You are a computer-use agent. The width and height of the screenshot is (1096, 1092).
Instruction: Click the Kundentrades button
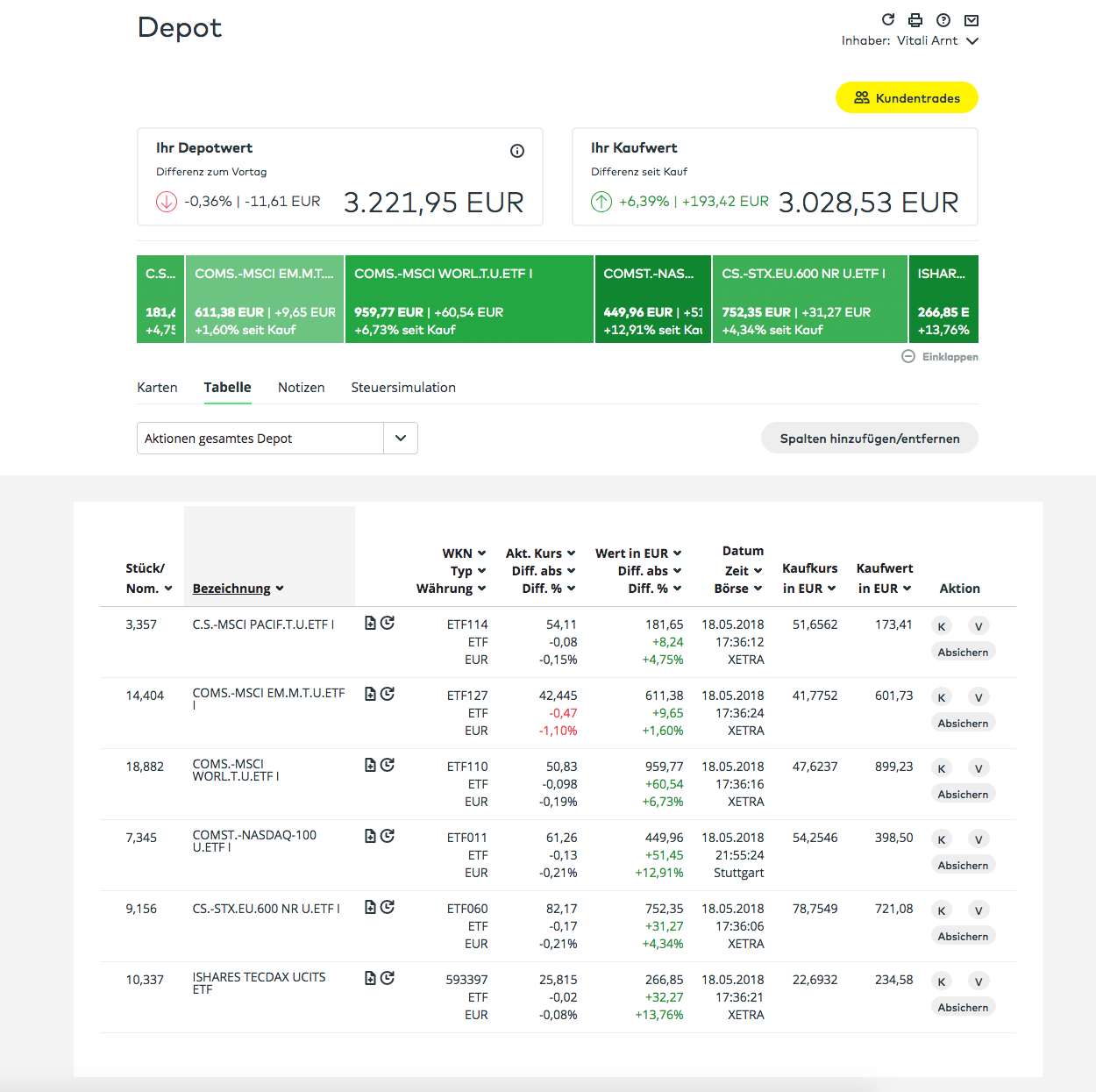tap(907, 97)
